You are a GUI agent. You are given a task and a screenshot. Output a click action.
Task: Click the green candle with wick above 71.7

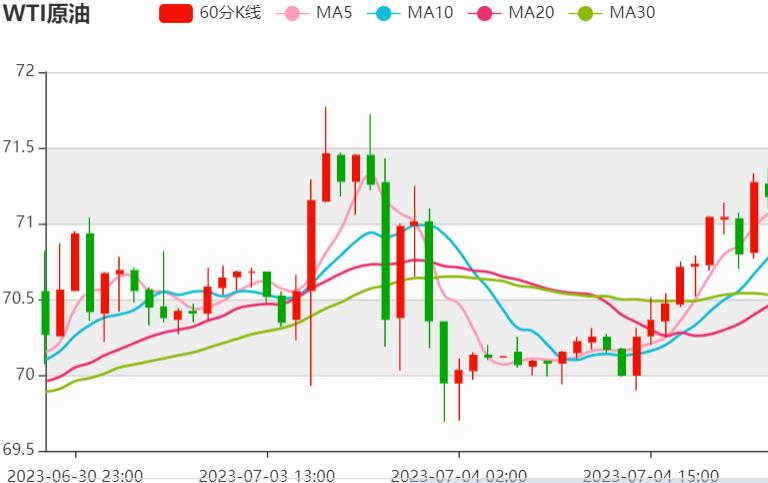coord(370,169)
